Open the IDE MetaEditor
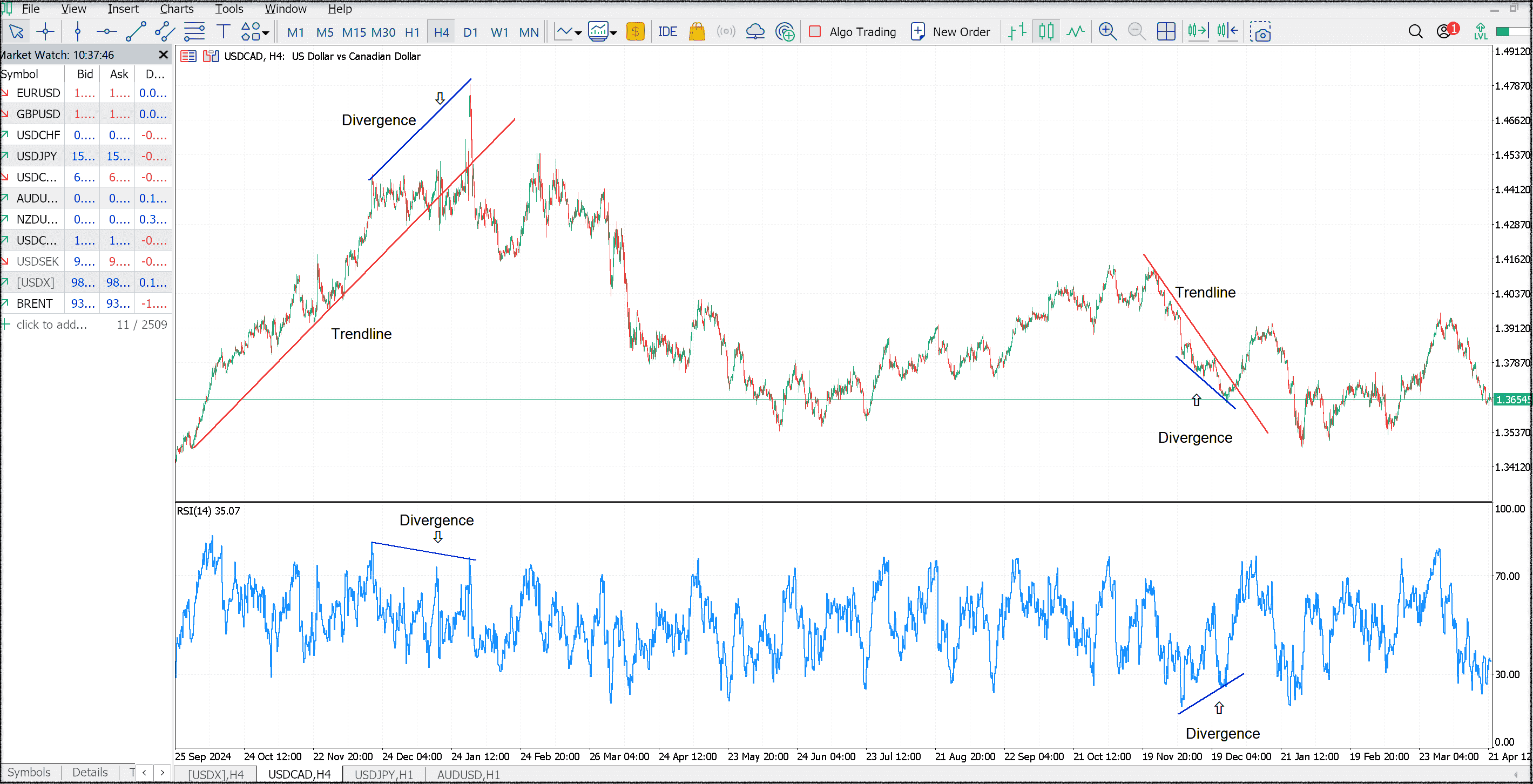 click(667, 31)
